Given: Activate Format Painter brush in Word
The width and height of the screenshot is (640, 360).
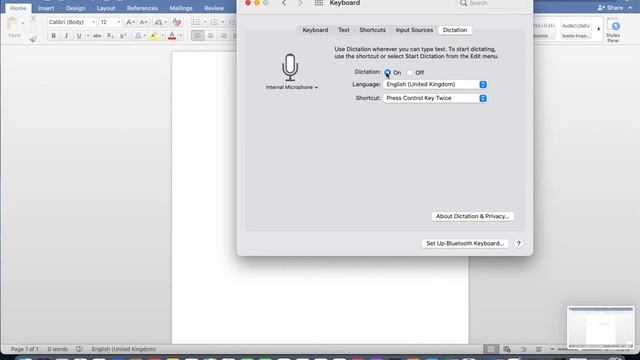Looking at the screenshot, I should pyautogui.click(x=33, y=39).
